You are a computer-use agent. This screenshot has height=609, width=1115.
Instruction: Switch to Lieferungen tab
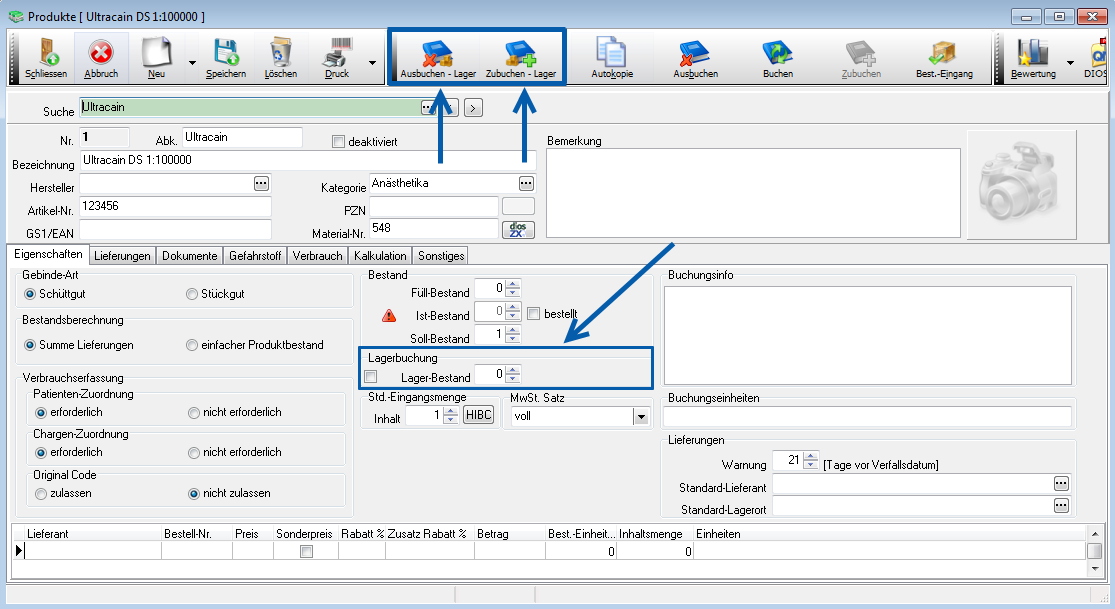click(x=122, y=255)
